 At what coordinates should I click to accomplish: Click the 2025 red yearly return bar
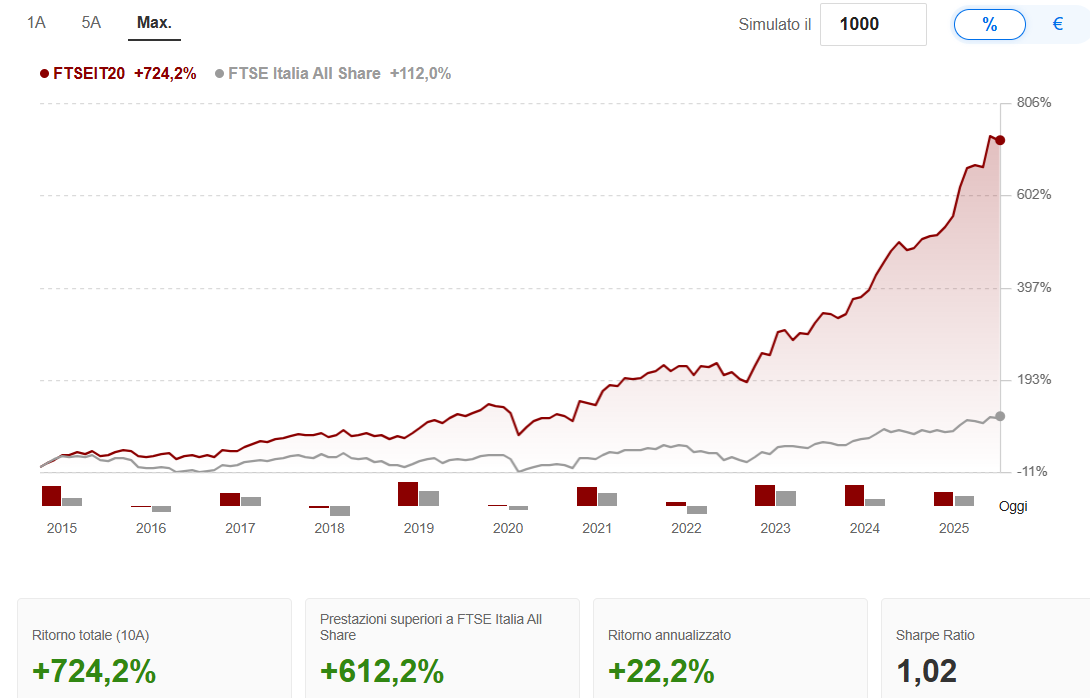943,499
